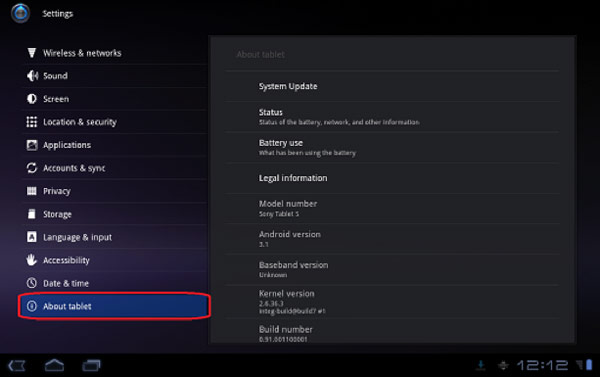This screenshot has width=600, height=377.
Task: Open recent apps from system bar
Action: click(x=91, y=366)
